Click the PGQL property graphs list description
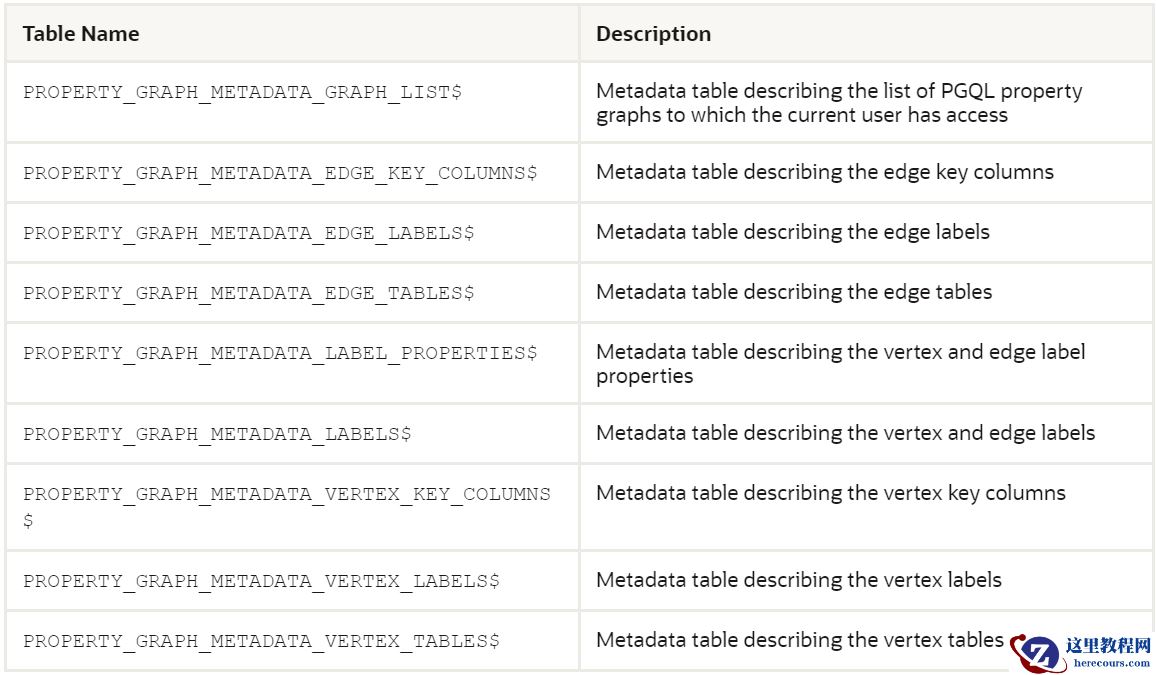1156x675 pixels. point(838,103)
